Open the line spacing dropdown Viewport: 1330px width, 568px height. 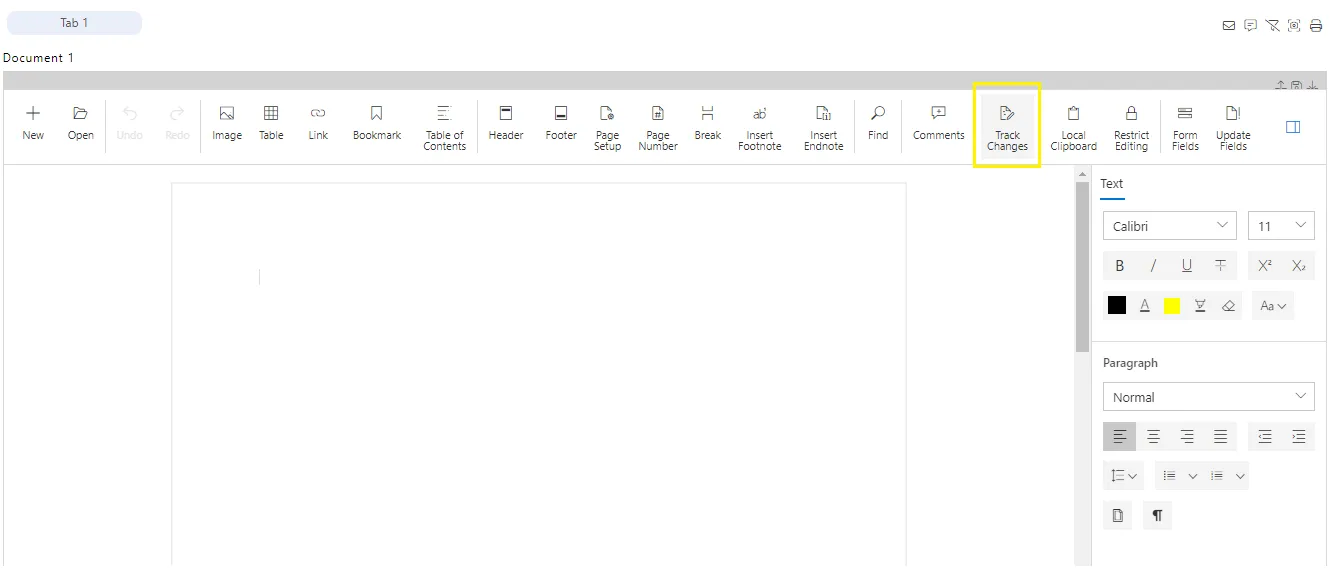(x=1124, y=476)
